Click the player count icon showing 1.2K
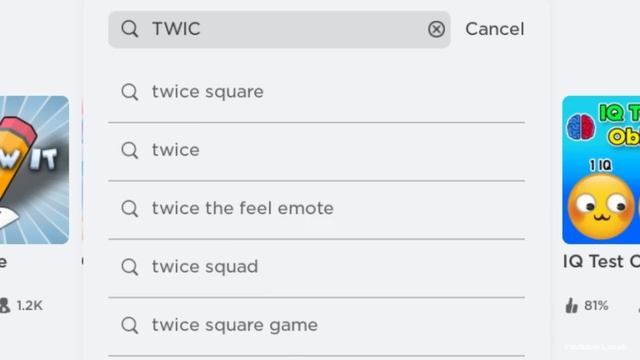 pyautogui.click(x=4, y=305)
